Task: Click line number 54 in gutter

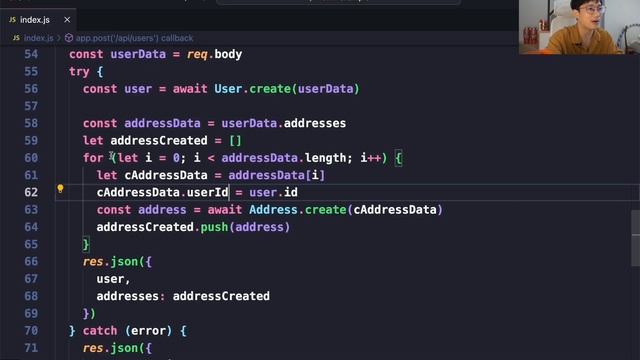Action: [31, 54]
